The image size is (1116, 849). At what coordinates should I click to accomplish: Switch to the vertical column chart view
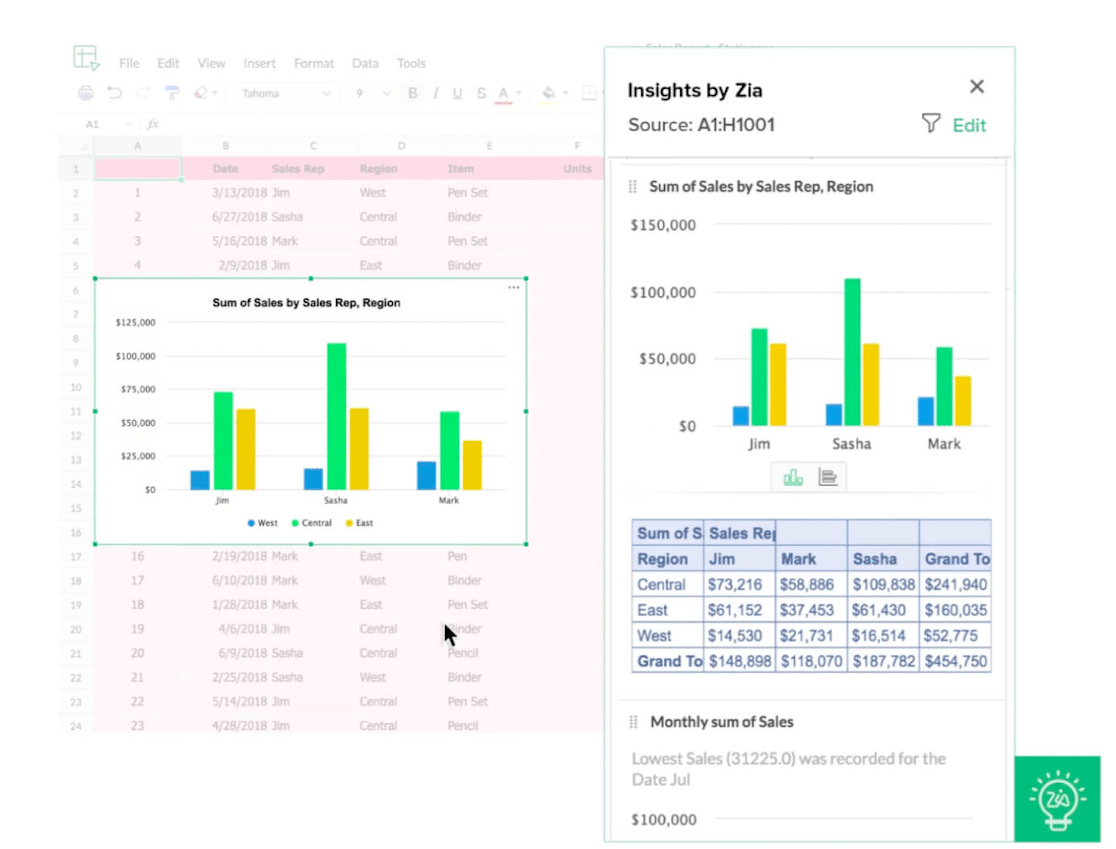point(793,477)
